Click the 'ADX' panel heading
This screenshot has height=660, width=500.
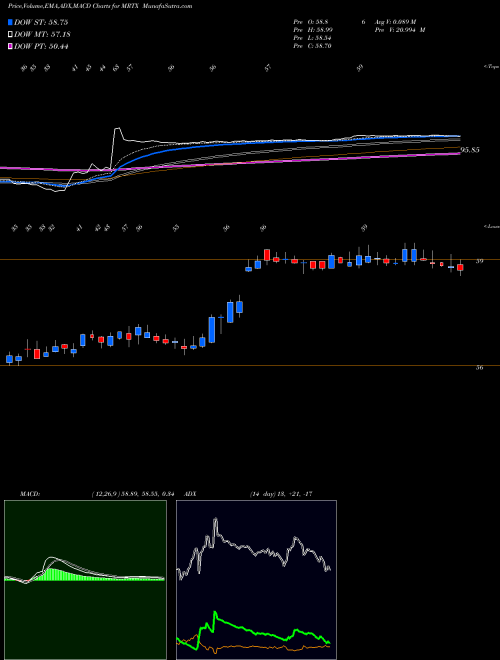coord(190,494)
